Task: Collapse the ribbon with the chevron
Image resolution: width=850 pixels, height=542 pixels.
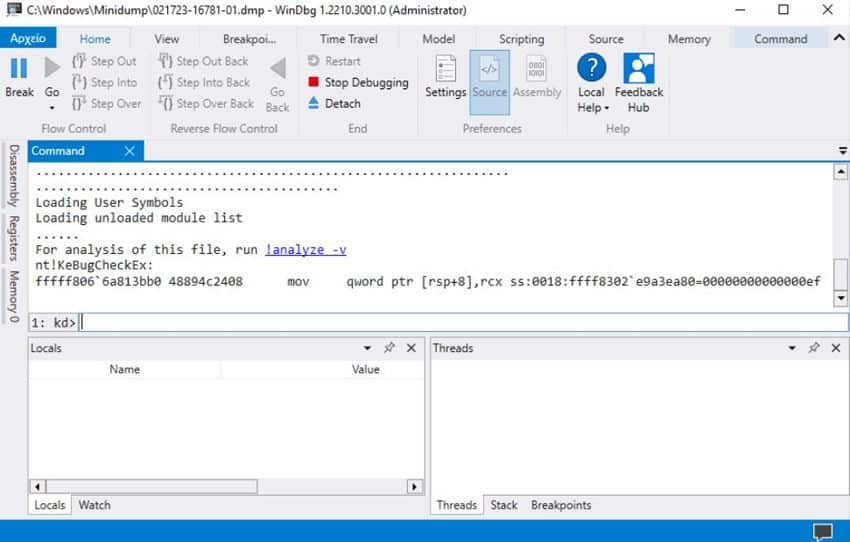Action: [x=839, y=38]
